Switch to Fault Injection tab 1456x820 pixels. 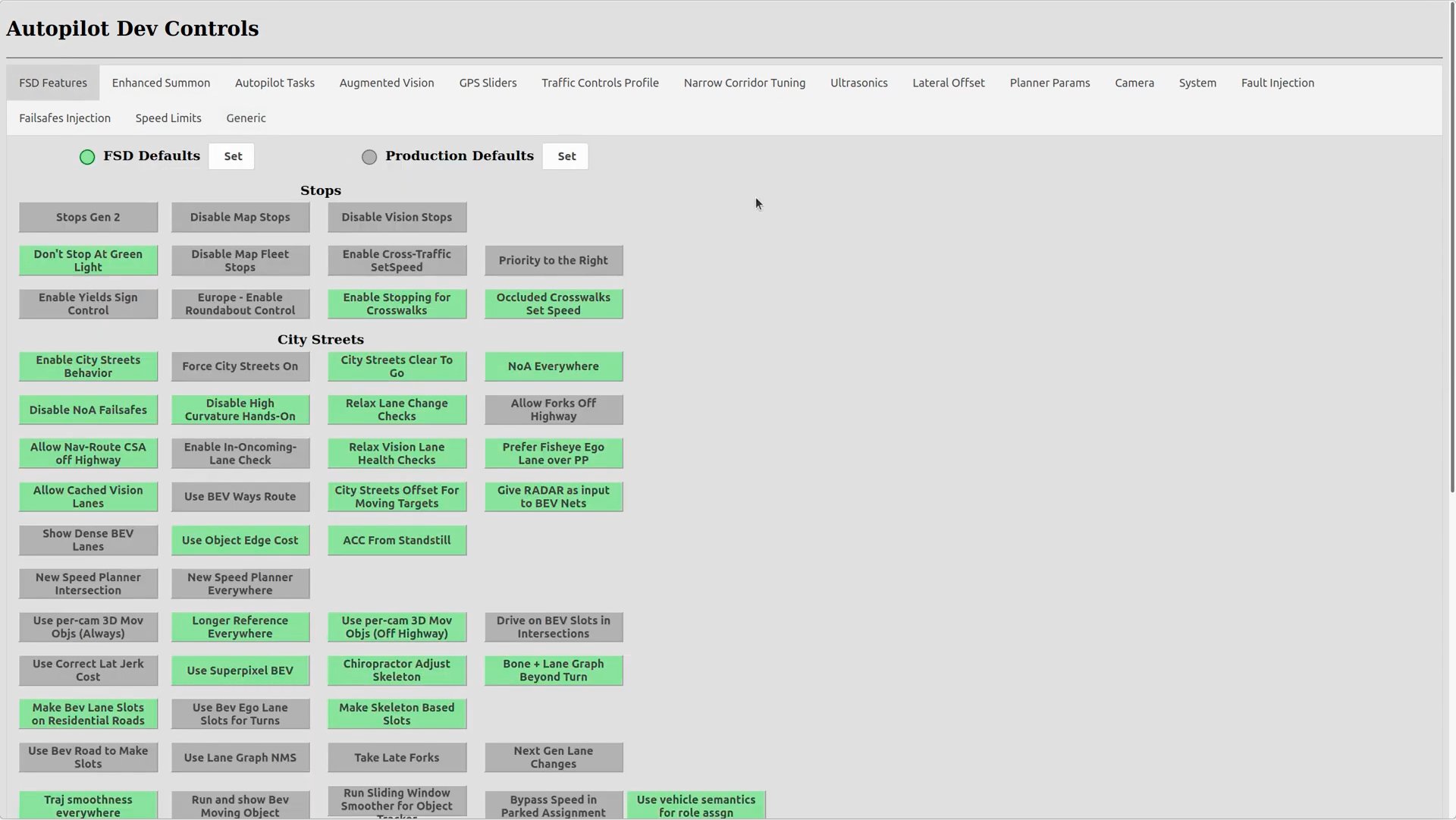pyautogui.click(x=1277, y=83)
